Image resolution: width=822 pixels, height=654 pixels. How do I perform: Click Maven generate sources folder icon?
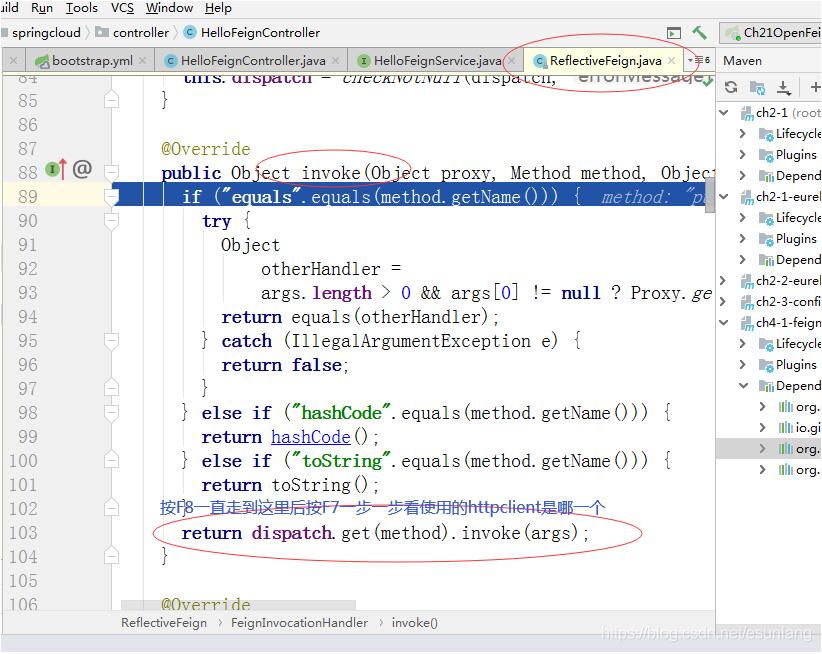(x=757, y=88)
